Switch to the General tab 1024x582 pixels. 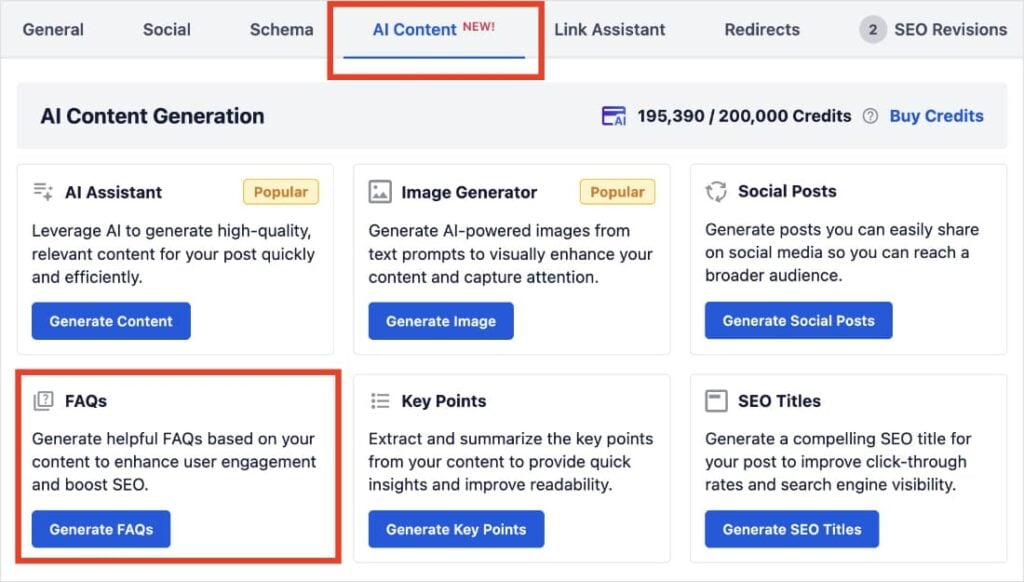pyautogui.click(x=53, y=29)
